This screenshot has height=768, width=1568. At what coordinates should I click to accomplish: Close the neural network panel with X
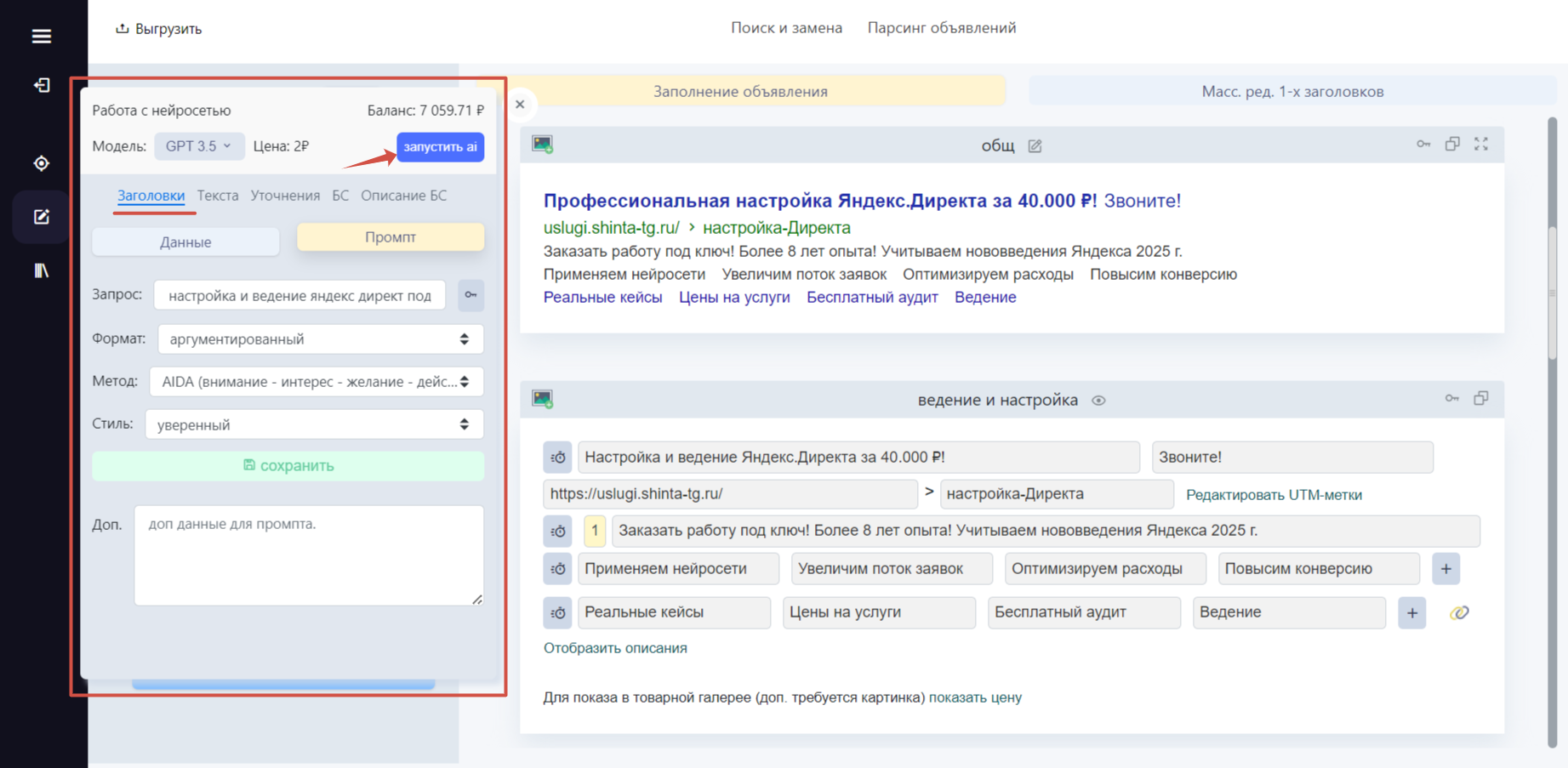520,105
